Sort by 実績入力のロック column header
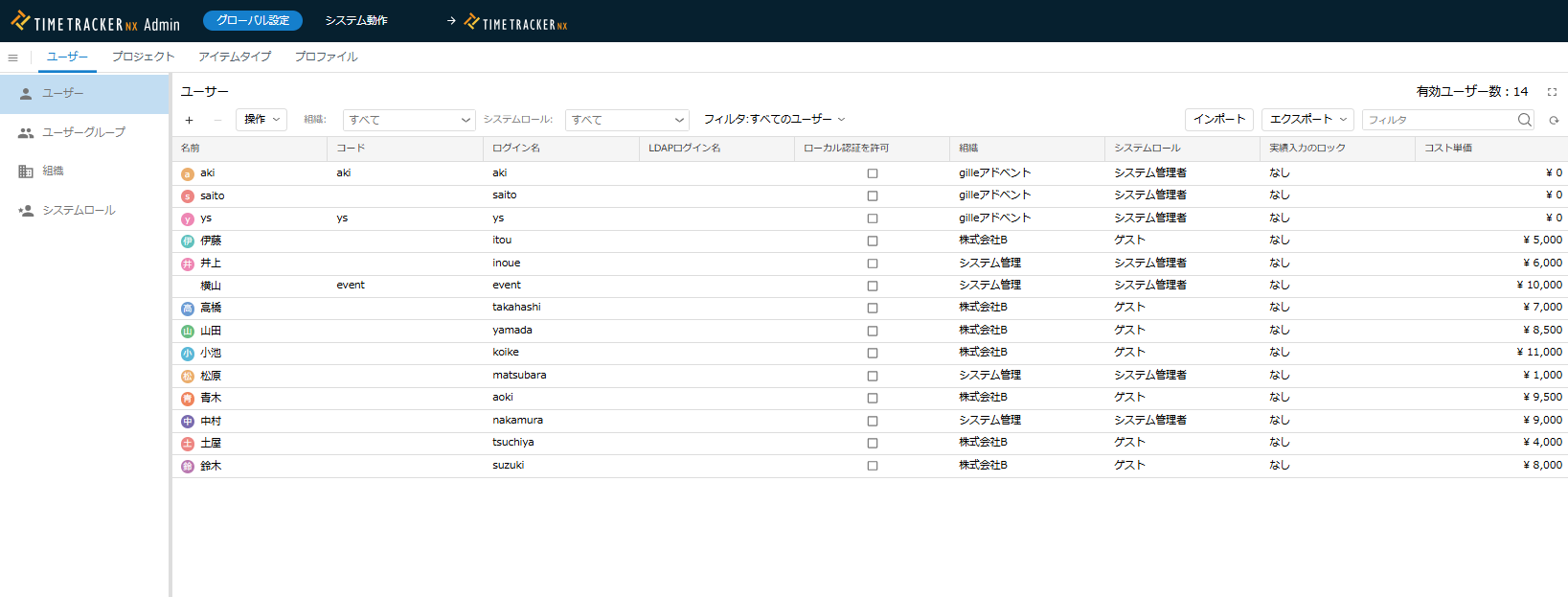1568x597 pixels. pyautogui.click(x=1337, y=149)
